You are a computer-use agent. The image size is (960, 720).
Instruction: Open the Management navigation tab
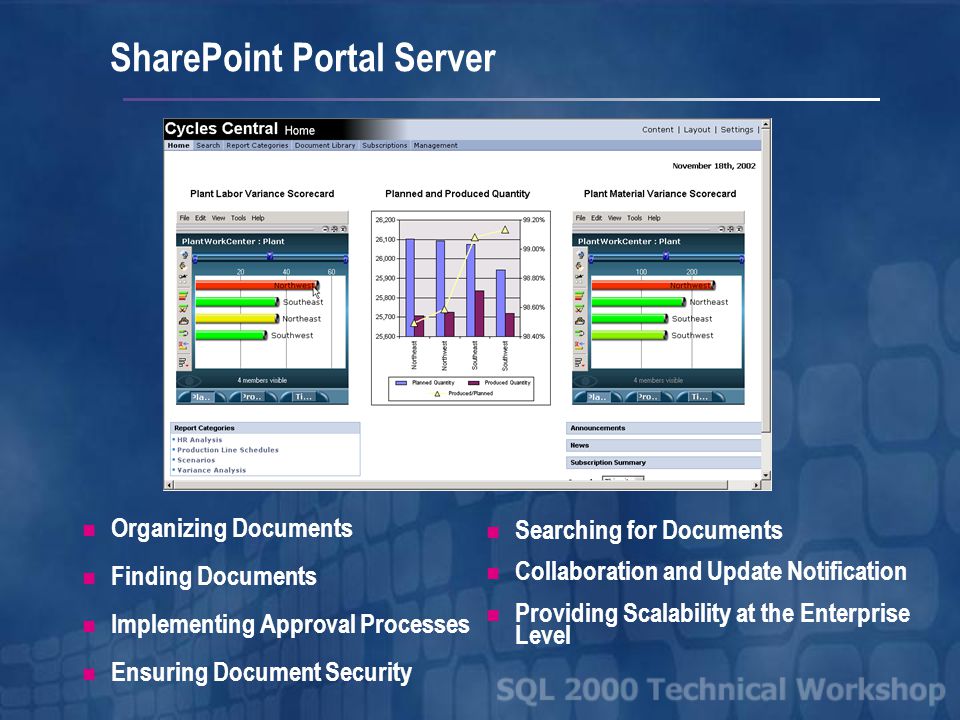pyautogui.click(x=435, y=146)
